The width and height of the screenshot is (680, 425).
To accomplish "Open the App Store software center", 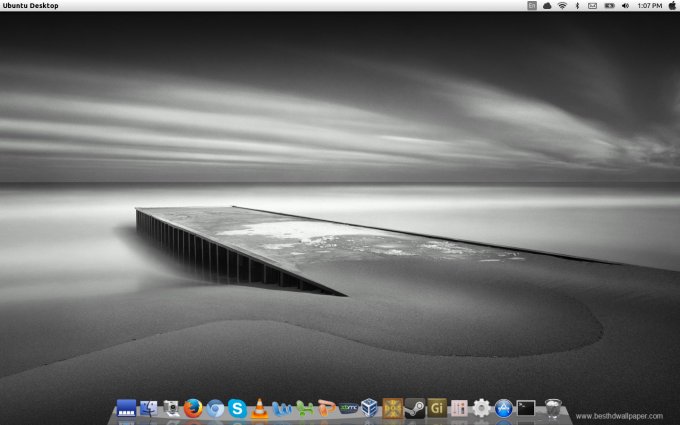I will point(503,409).
